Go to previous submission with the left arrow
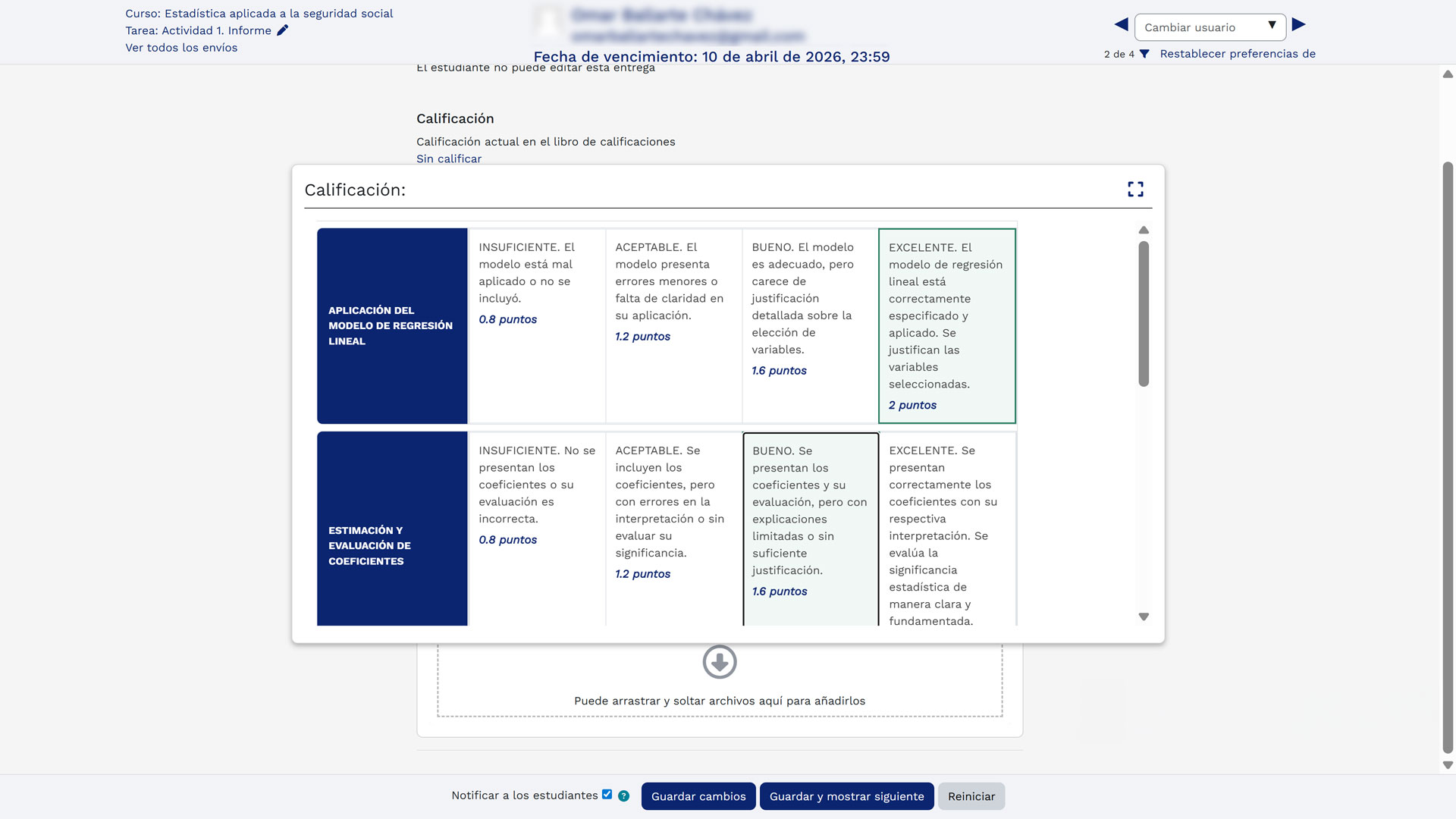The width and height of the screenshot is (1456, 819). 1120,24
